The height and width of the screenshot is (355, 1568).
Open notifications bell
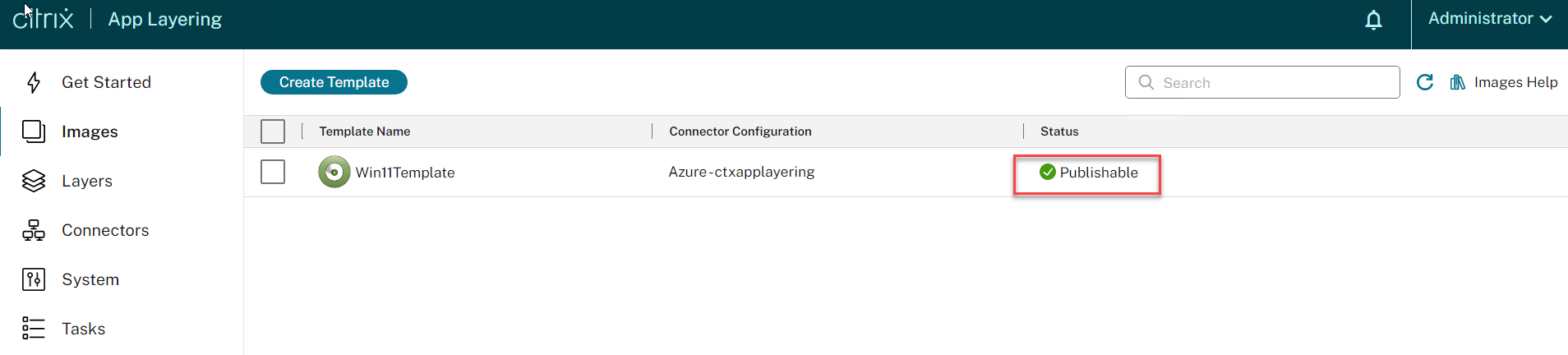pyautogui.click(x=1373, y=20)
